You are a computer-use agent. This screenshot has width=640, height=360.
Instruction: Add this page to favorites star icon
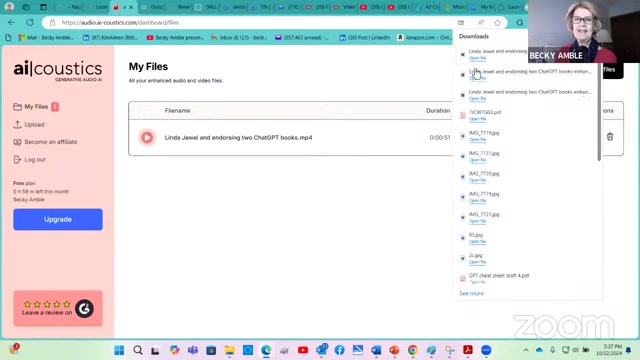coord(497,23)
